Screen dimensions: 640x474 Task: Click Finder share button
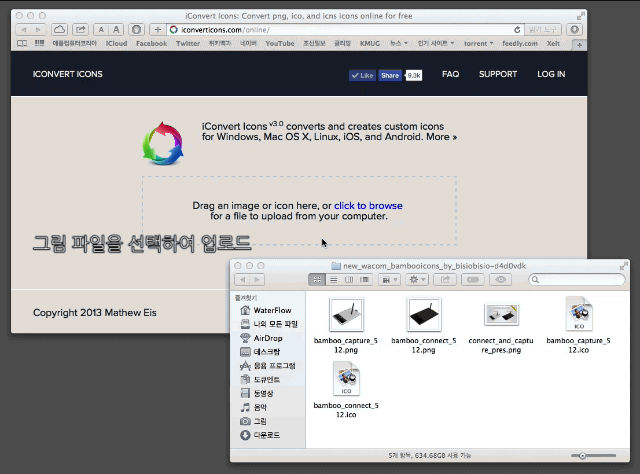coord(445,280)
